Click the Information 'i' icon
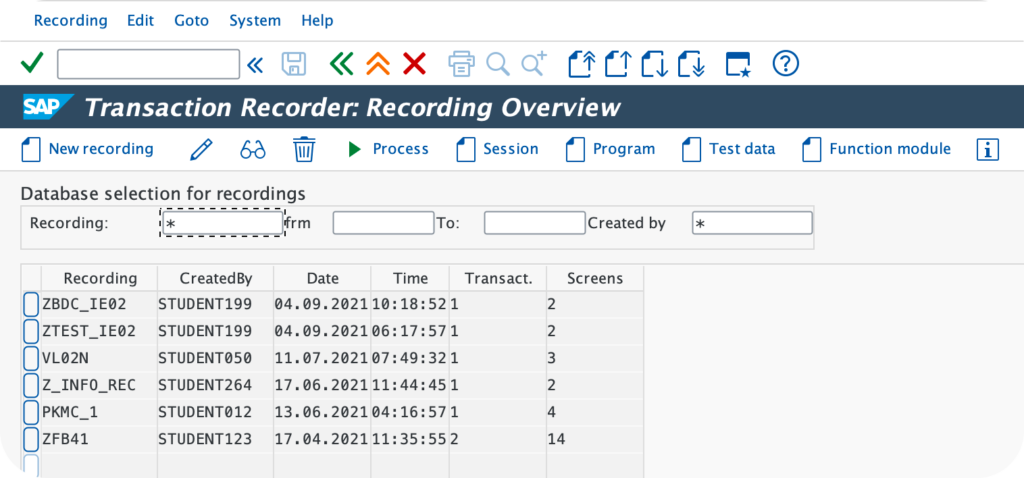1024x478 pixels. 988,150
